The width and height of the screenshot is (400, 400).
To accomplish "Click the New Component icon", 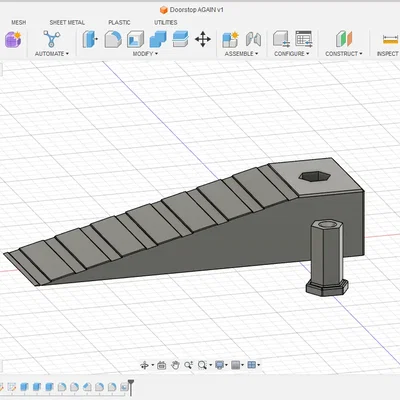I will tap(230, 39).
